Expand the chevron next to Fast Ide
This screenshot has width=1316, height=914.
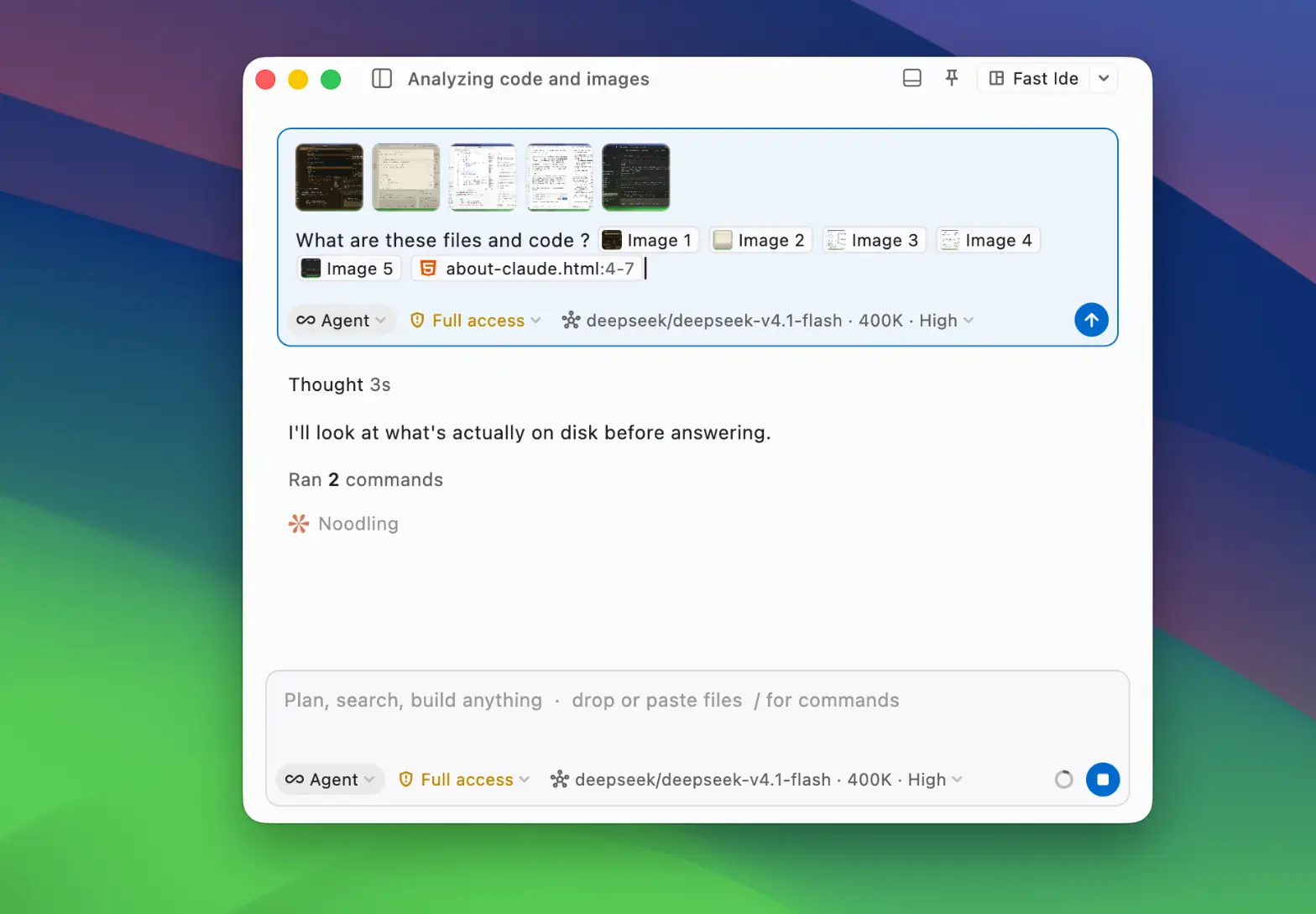pyautogui.click(x=1104, y=78)
